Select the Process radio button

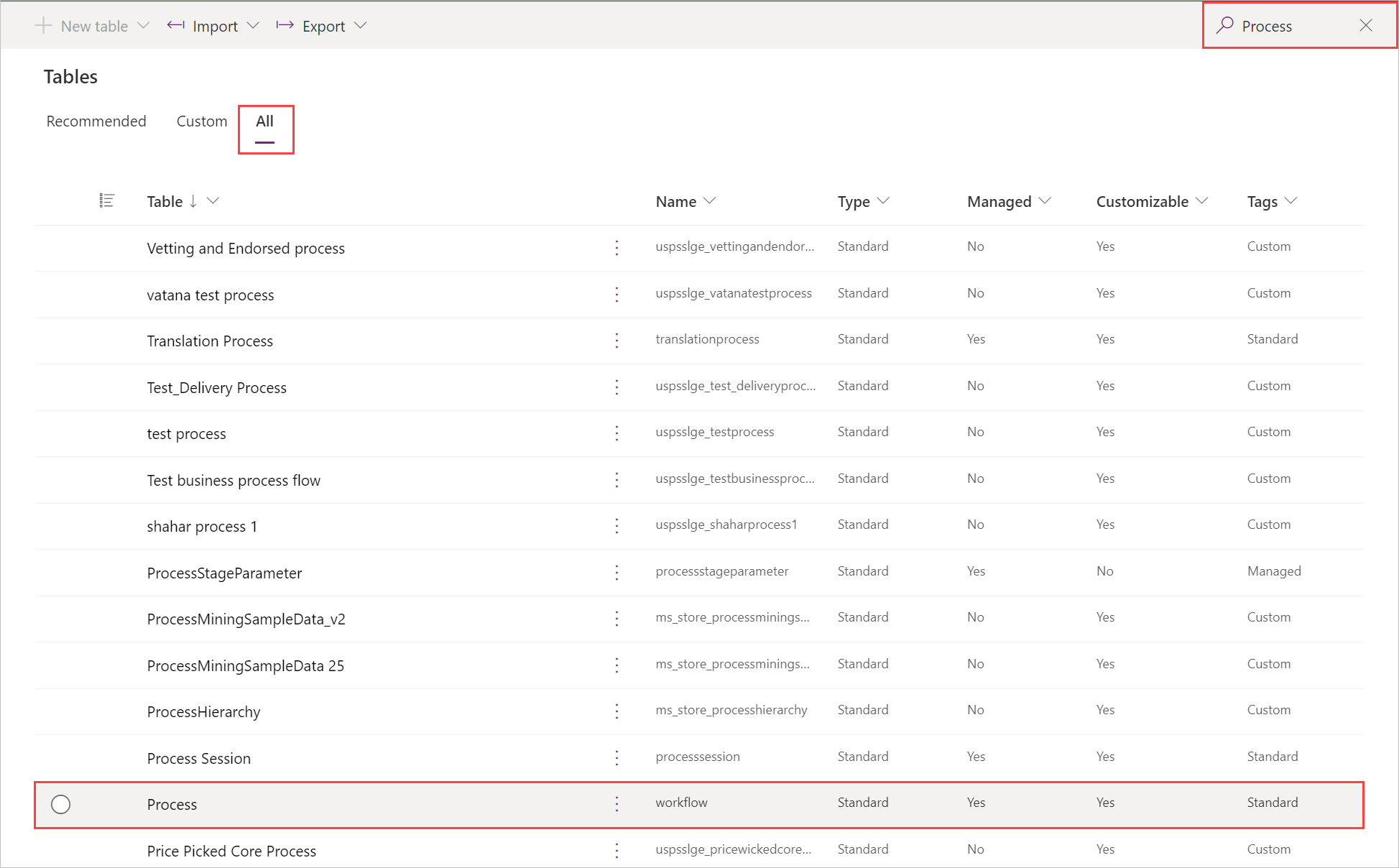pos(62,802)
